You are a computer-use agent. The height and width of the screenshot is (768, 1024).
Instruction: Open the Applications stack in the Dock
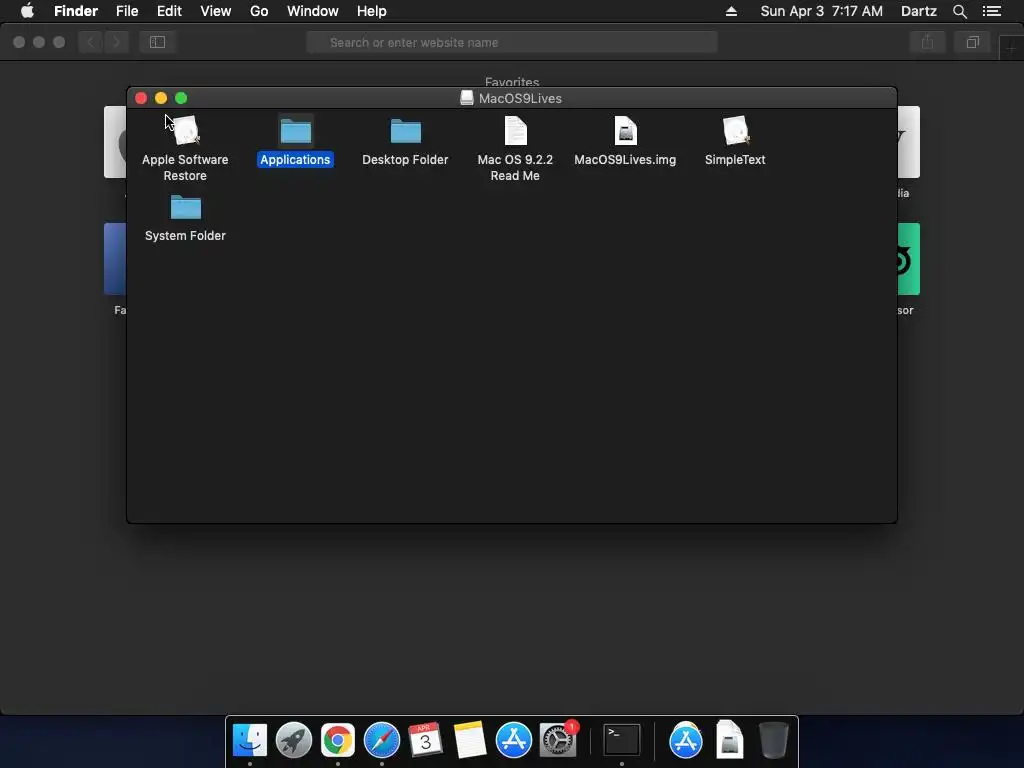coord(686,740)
